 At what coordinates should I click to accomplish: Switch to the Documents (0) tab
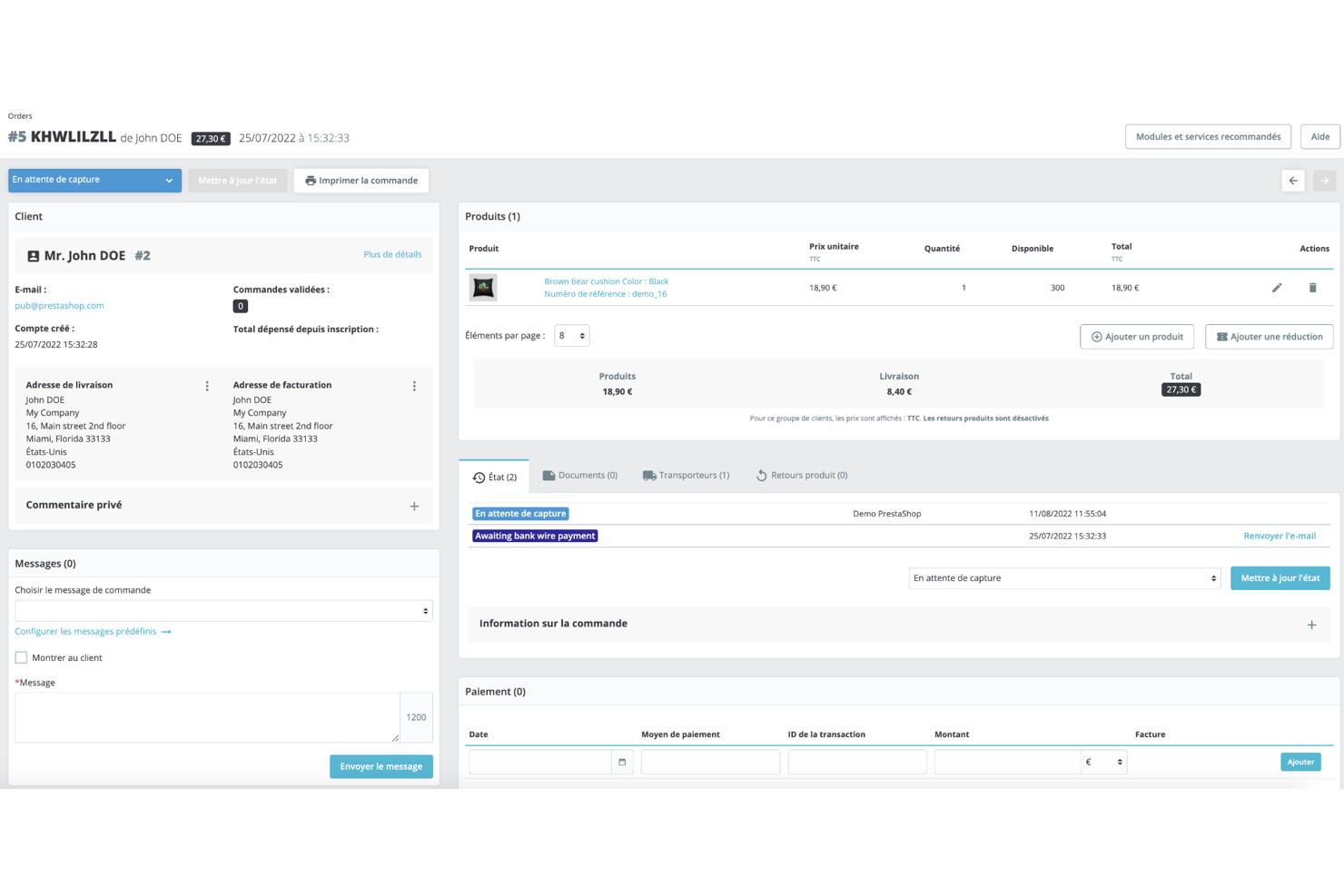579,475
